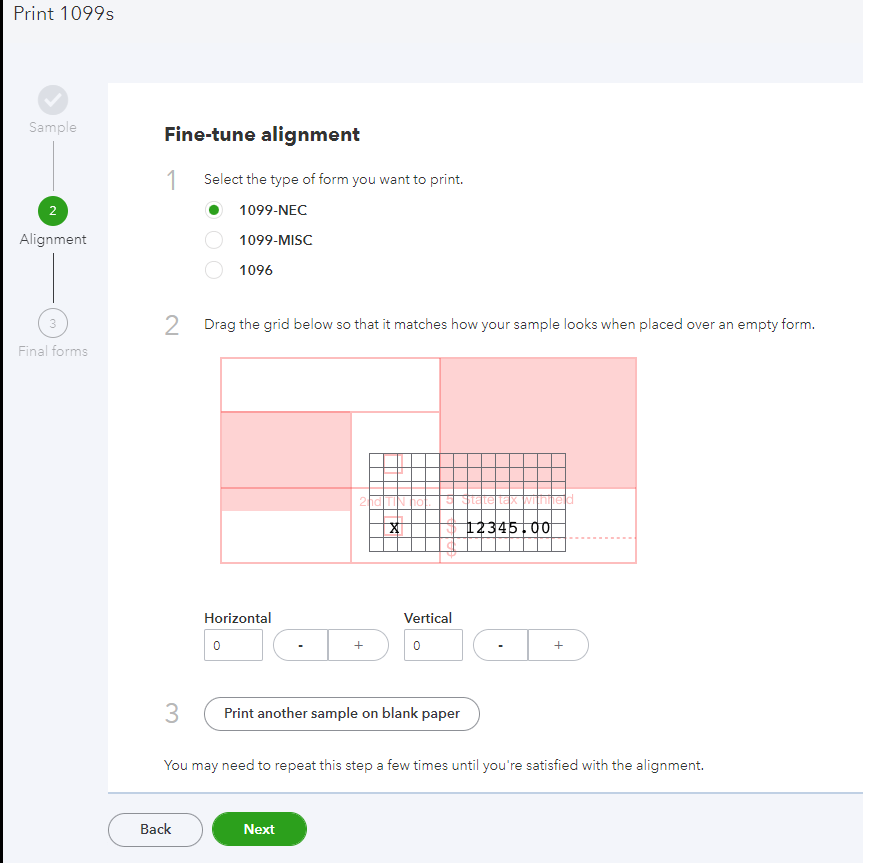This screenshot has height=863, width=880.
Task: Decrease the Horizontal offset with minus
Action: pos(301,646)
